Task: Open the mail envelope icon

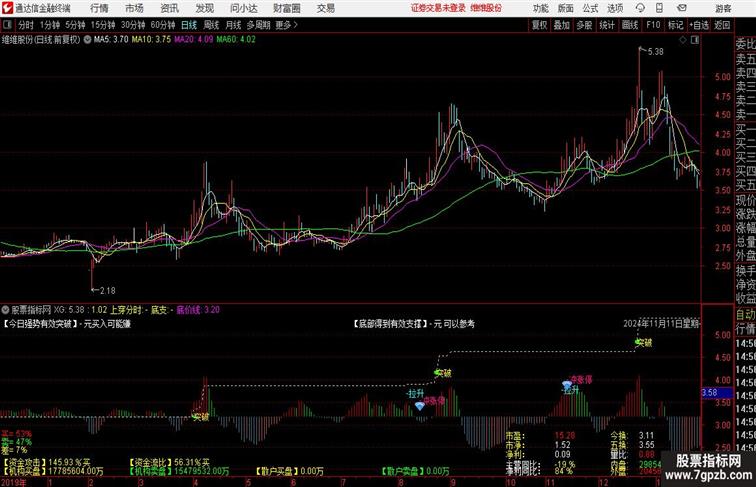Action: pyautogui.click(x=682, y=8)
